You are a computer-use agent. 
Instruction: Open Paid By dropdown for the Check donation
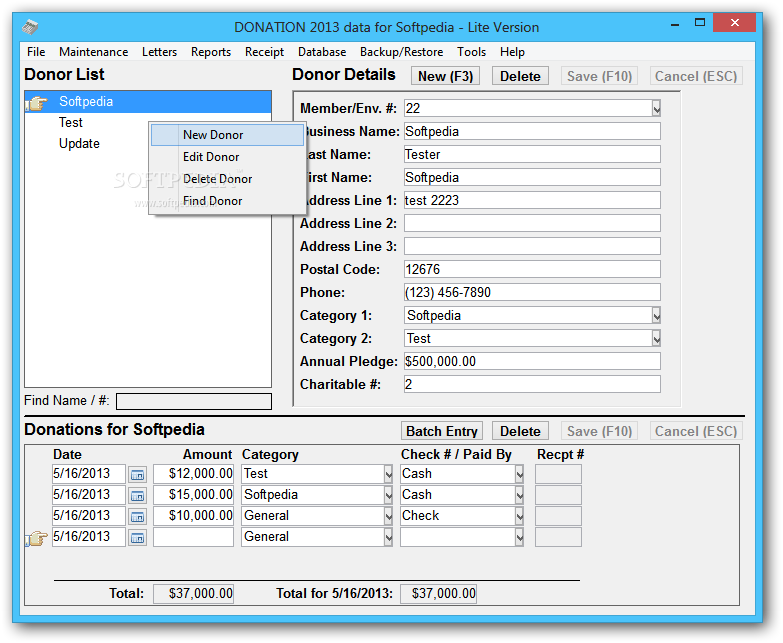519,516
